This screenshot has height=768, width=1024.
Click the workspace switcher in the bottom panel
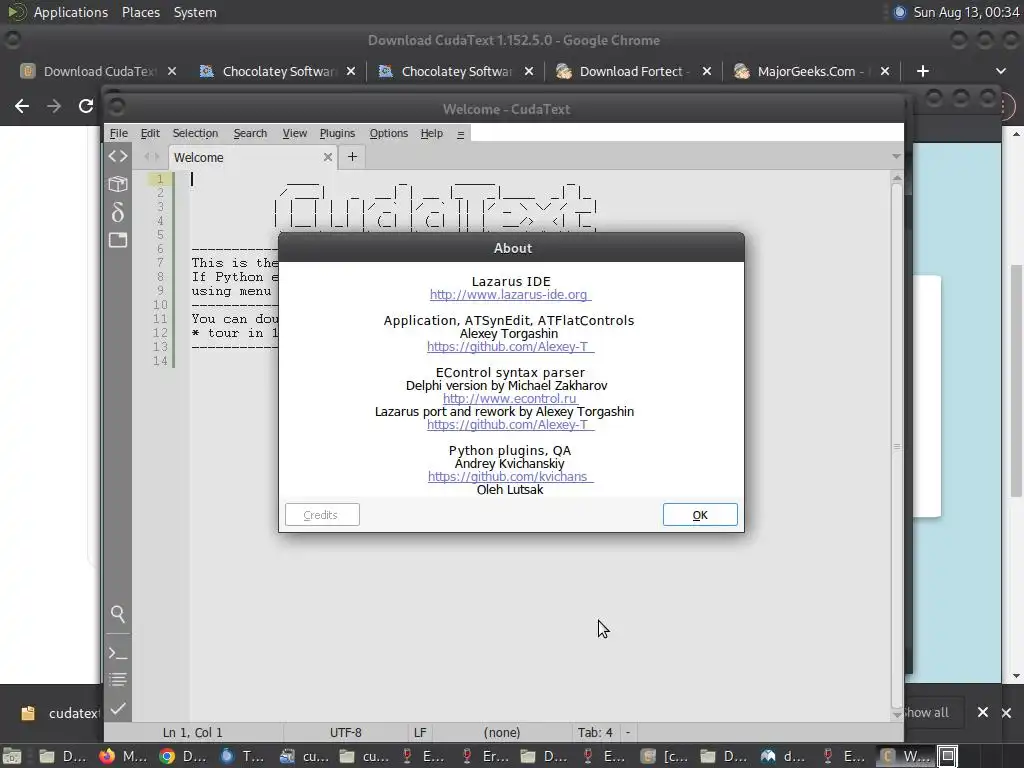(x=948, y=756)
